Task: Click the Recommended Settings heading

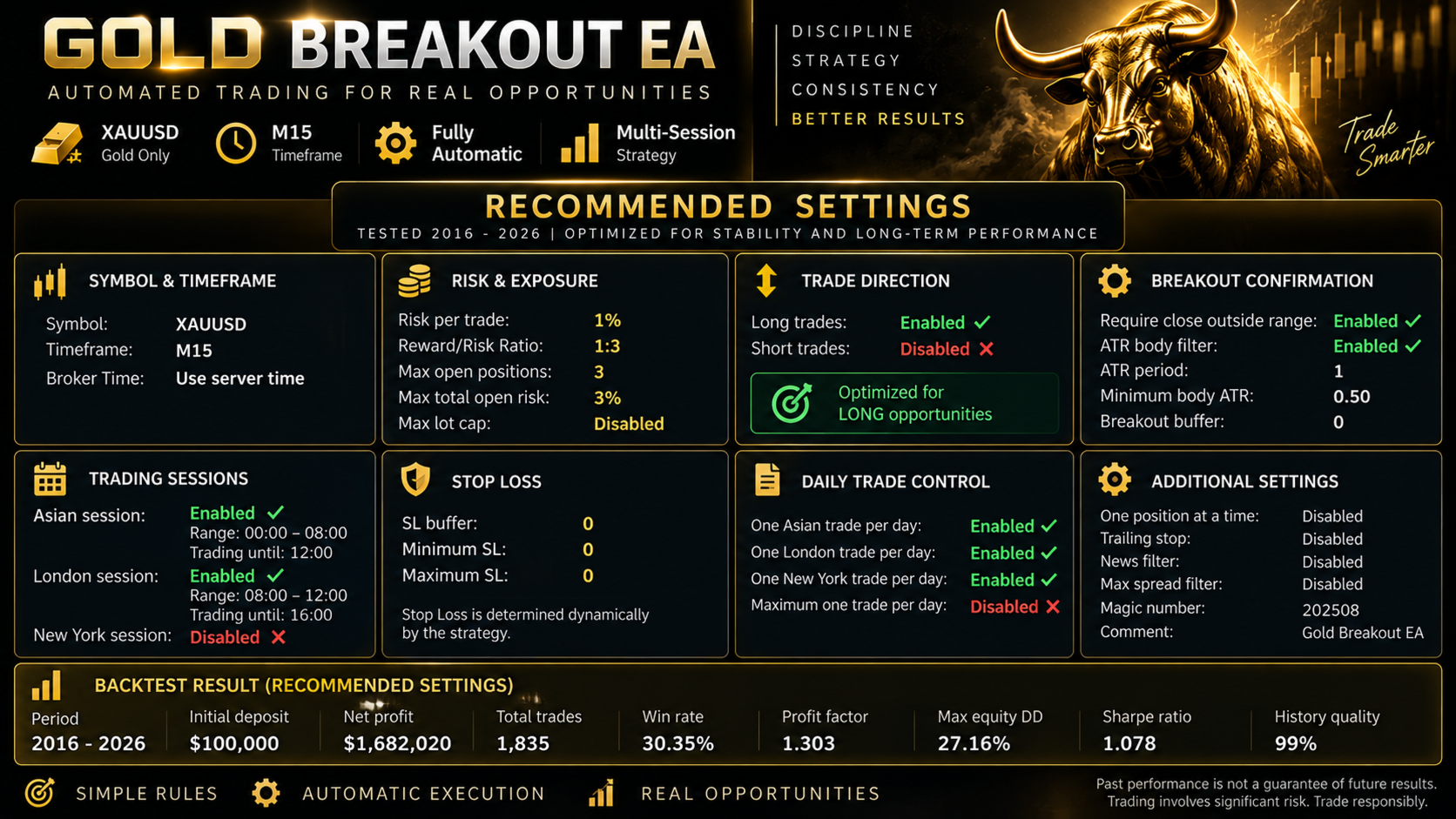Action: [x=728, y=207]
